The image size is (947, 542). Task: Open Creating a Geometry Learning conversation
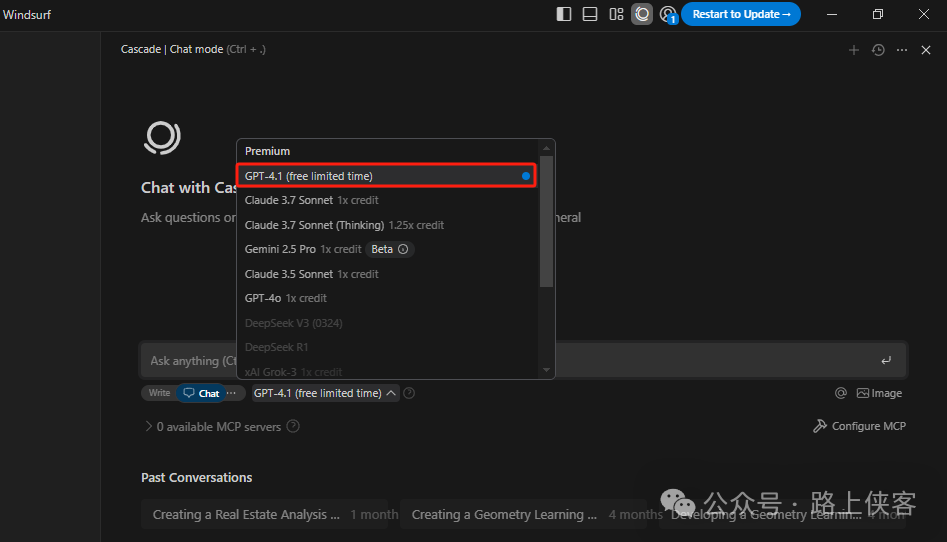tap(523, 514)
